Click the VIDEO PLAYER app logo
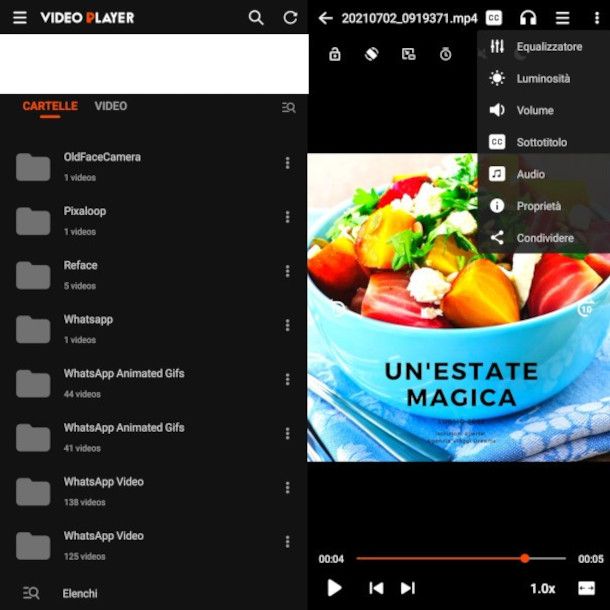 click(87, 18)
